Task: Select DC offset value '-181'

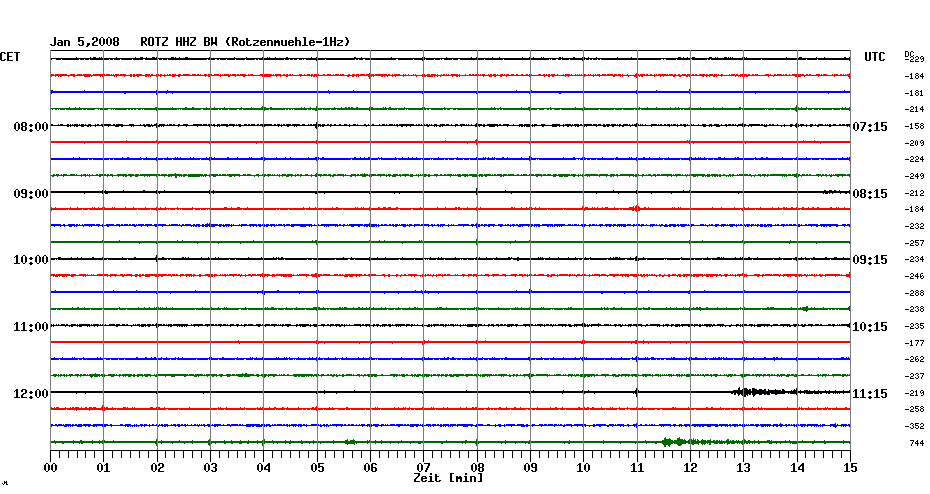Action: [915, 93]
